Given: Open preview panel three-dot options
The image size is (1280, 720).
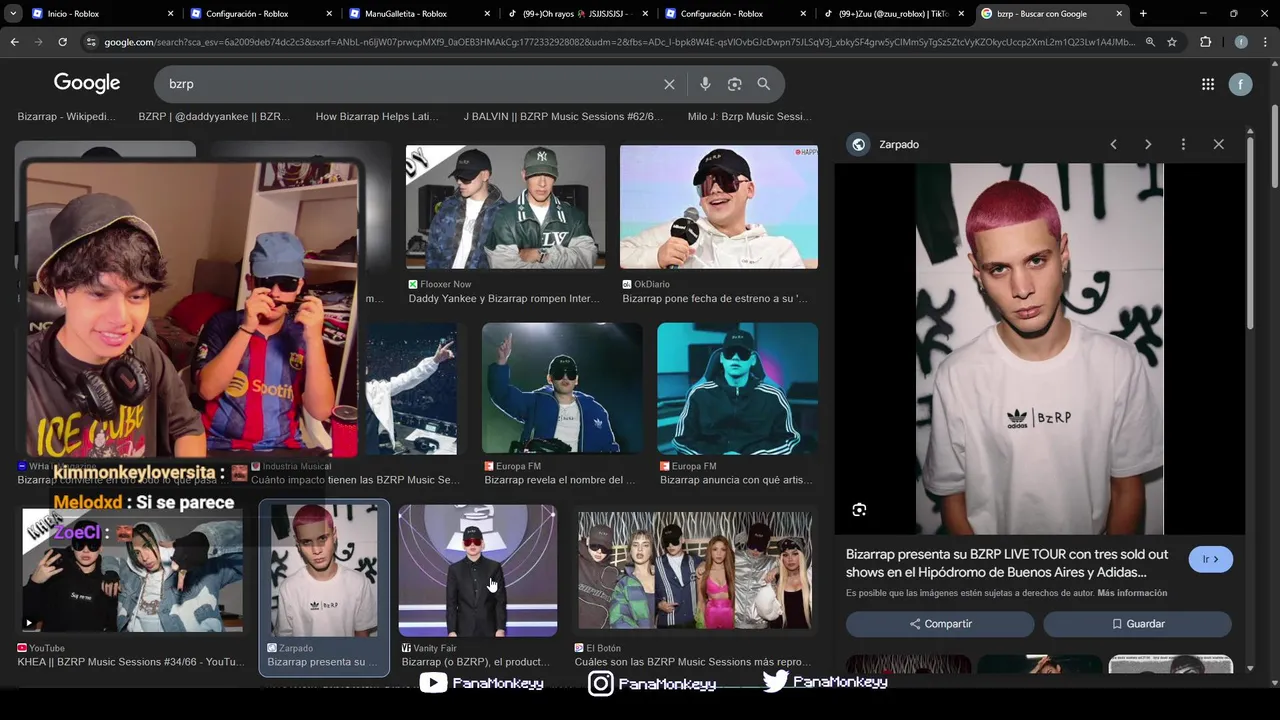Looking at the screenshot, I should (1183, 144).
